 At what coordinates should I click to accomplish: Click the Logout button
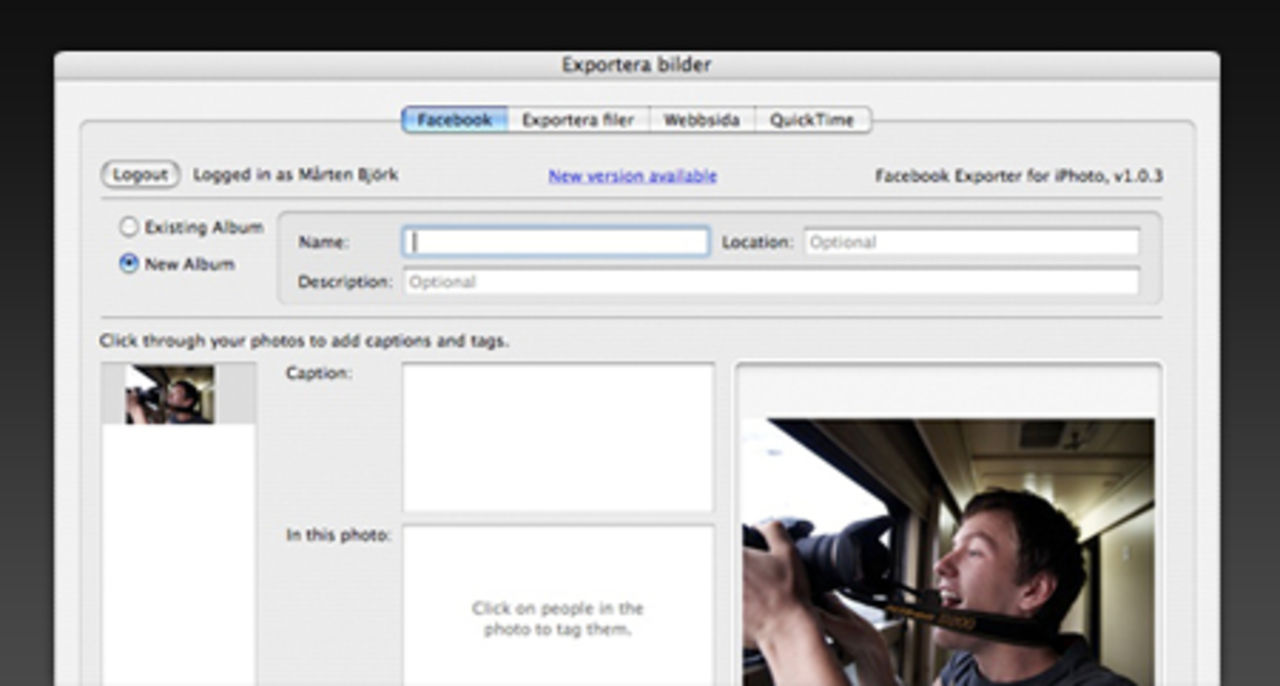139,173
